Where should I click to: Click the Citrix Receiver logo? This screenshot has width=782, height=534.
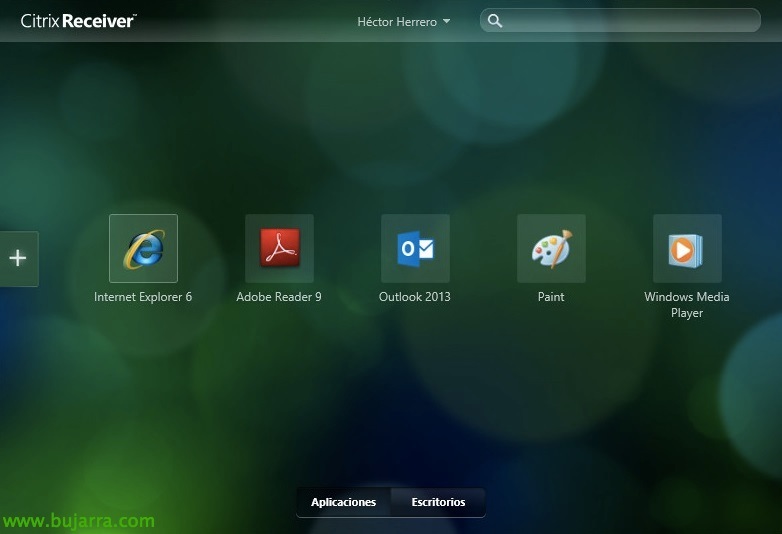coord(78,21)
